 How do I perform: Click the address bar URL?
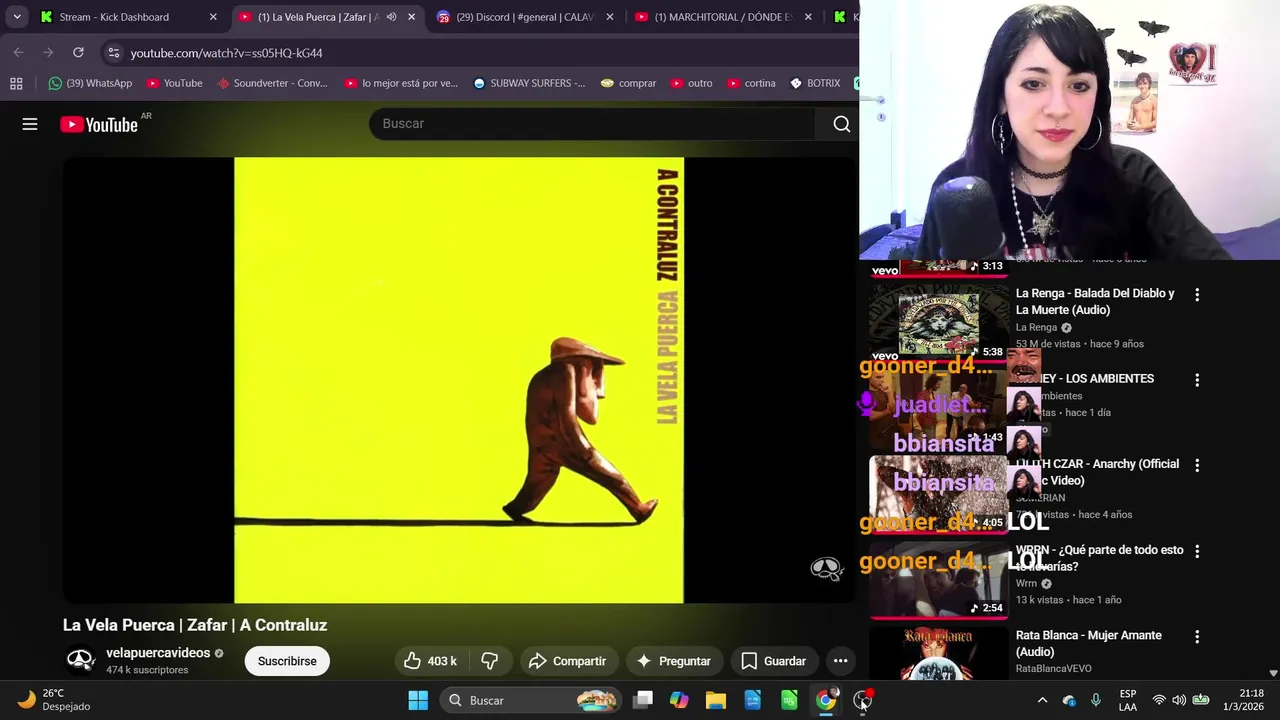coord(226,53)
